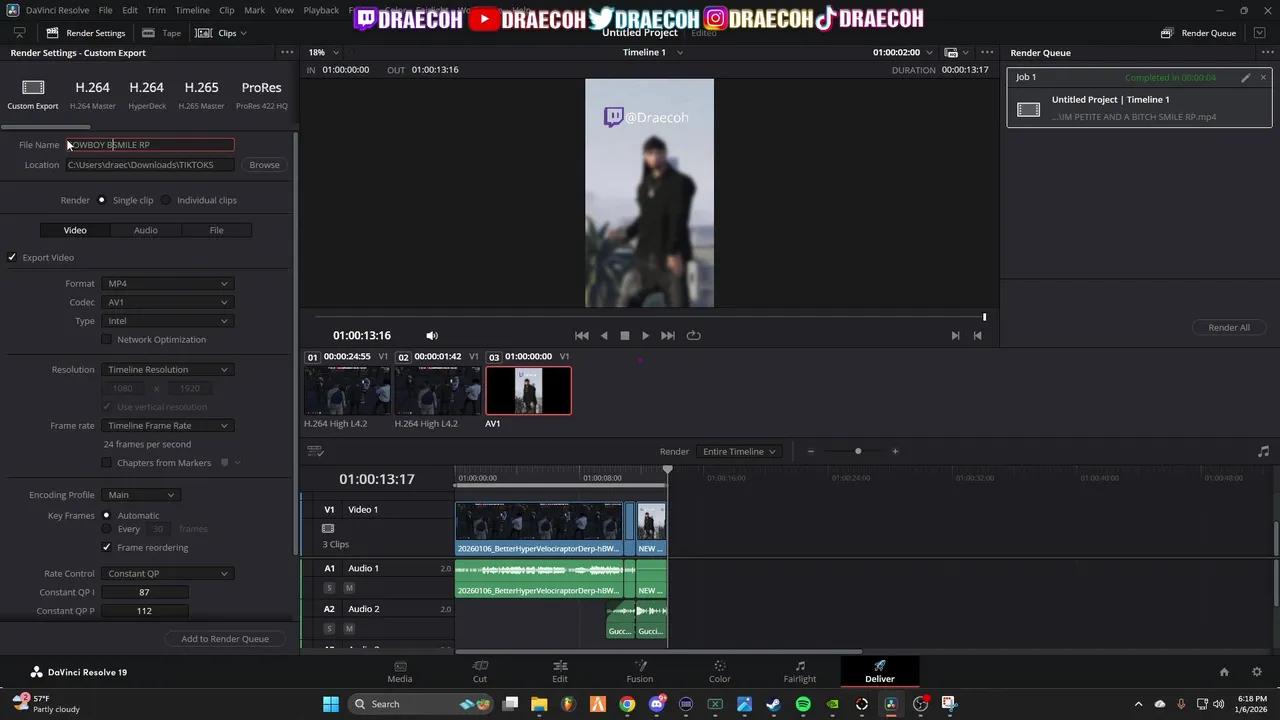Select the Custom Export preset

(x=33, y=94)
